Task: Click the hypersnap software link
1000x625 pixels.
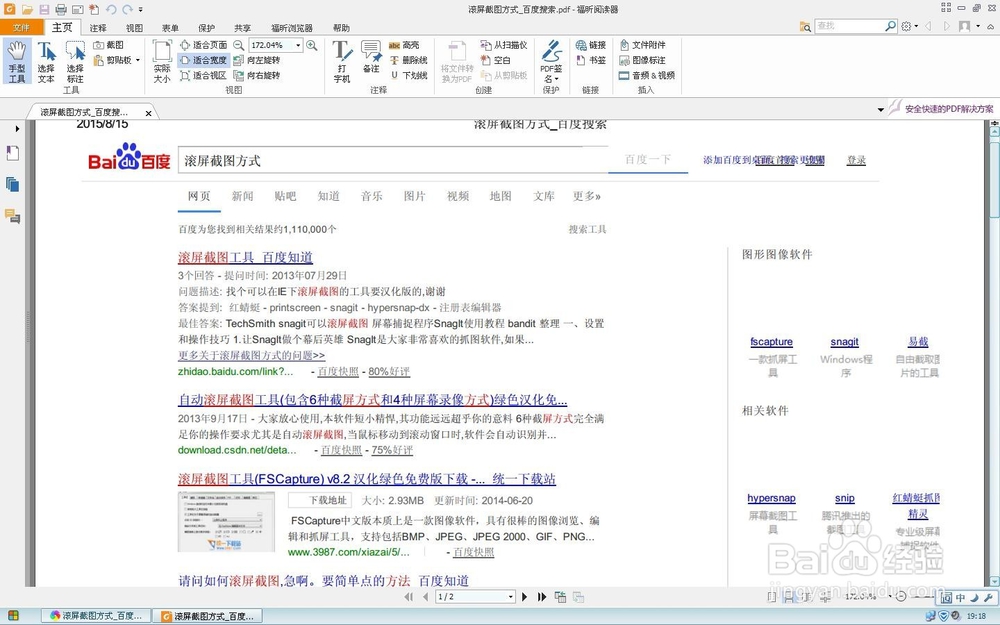Action: [771, 498]
